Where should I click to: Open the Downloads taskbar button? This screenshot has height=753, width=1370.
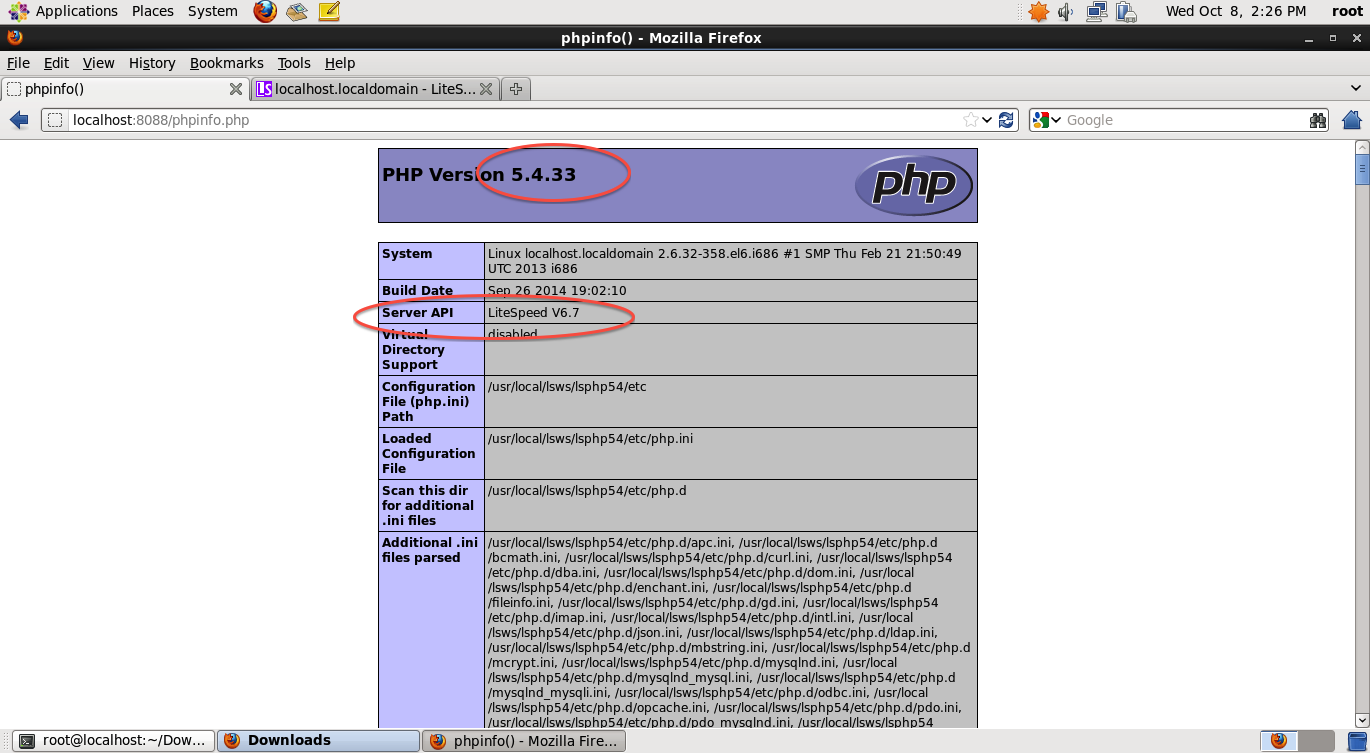coord(318,741)
